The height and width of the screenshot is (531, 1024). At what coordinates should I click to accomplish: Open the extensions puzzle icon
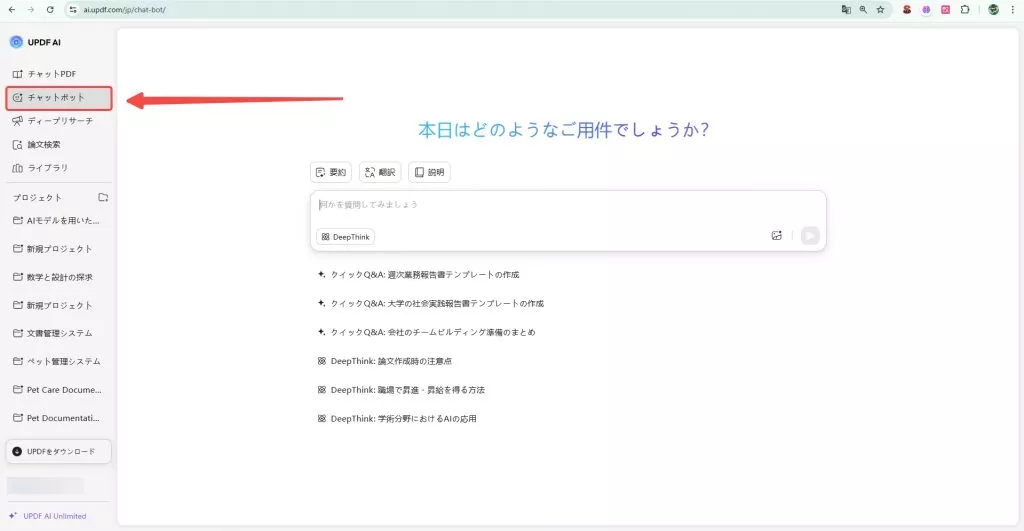click(x=965, y=10)
